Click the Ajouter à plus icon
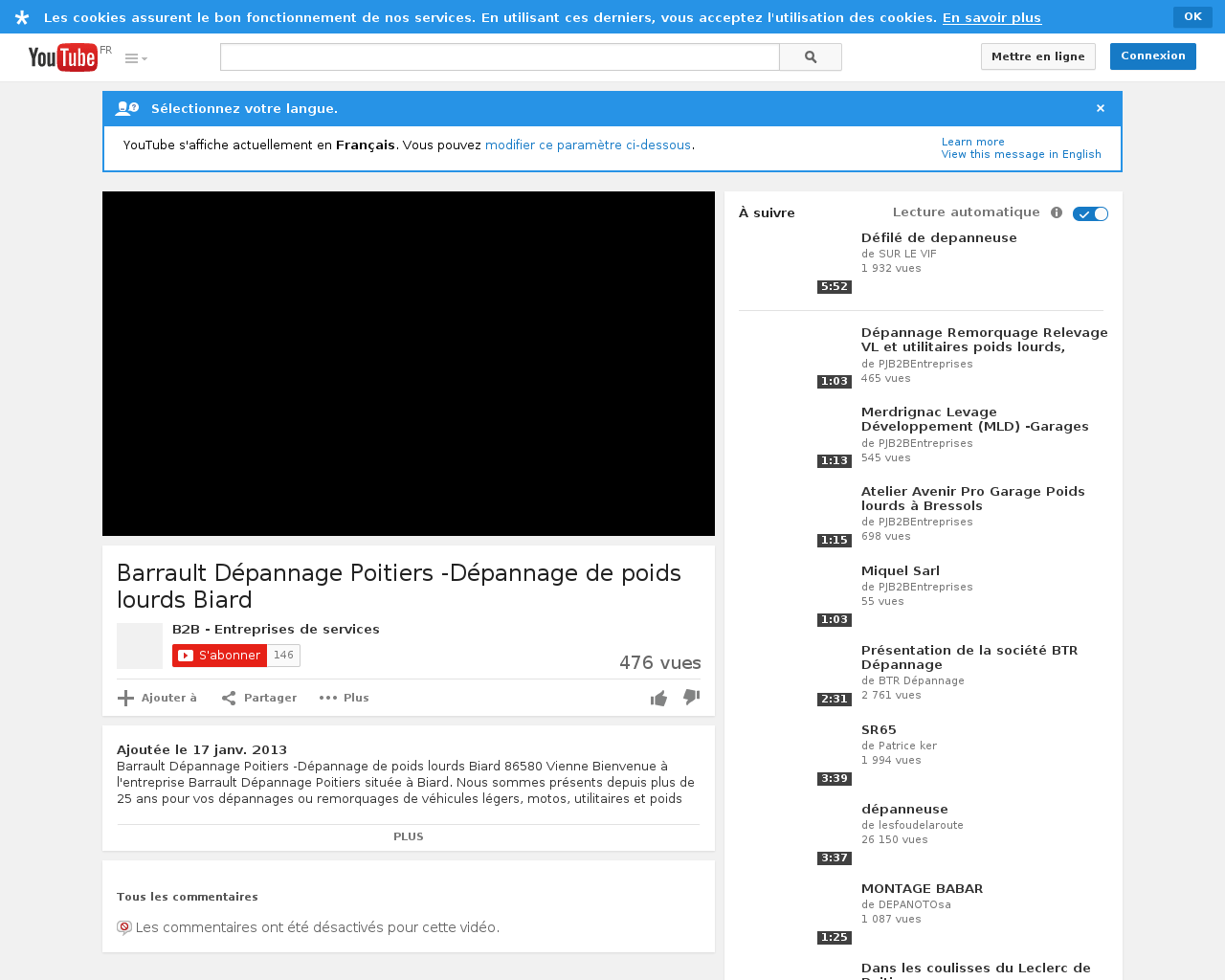 (125, 698)
